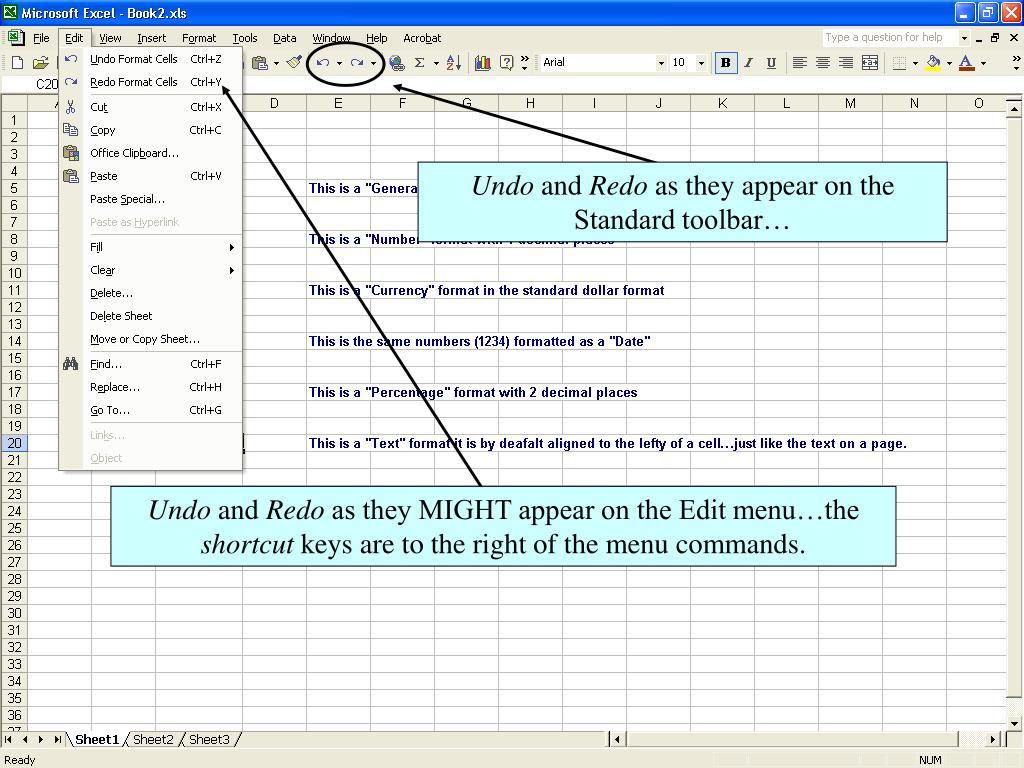The image size is (1024, 768).
Task: Click the Excel workbook icon beside File menu
Action: (x=16, y=37)
